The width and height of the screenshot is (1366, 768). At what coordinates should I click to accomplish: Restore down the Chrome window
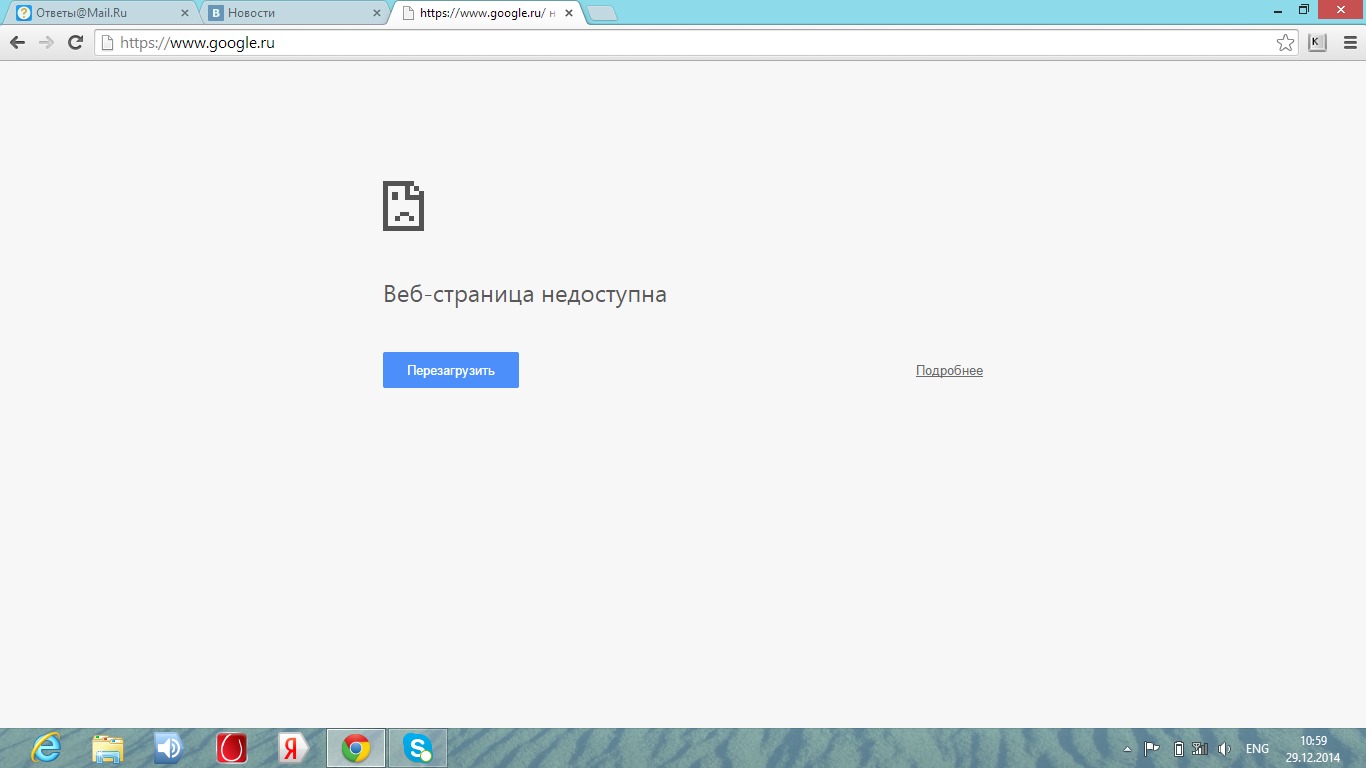click(x=1304, y=9)
